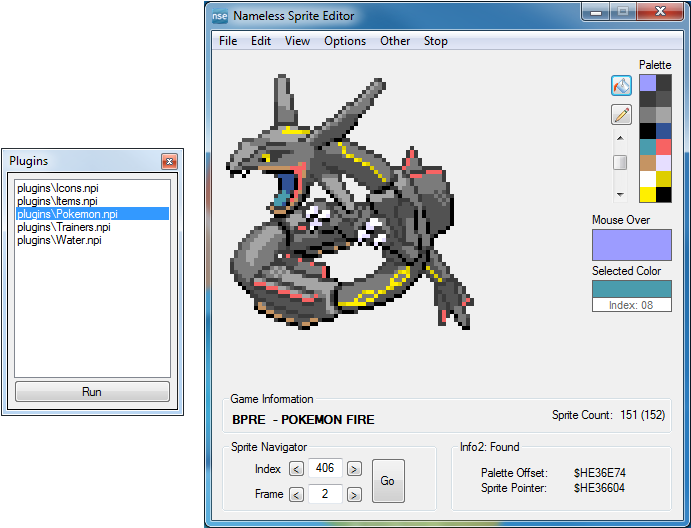Select the paint bucket fill tool

(621, 86)
